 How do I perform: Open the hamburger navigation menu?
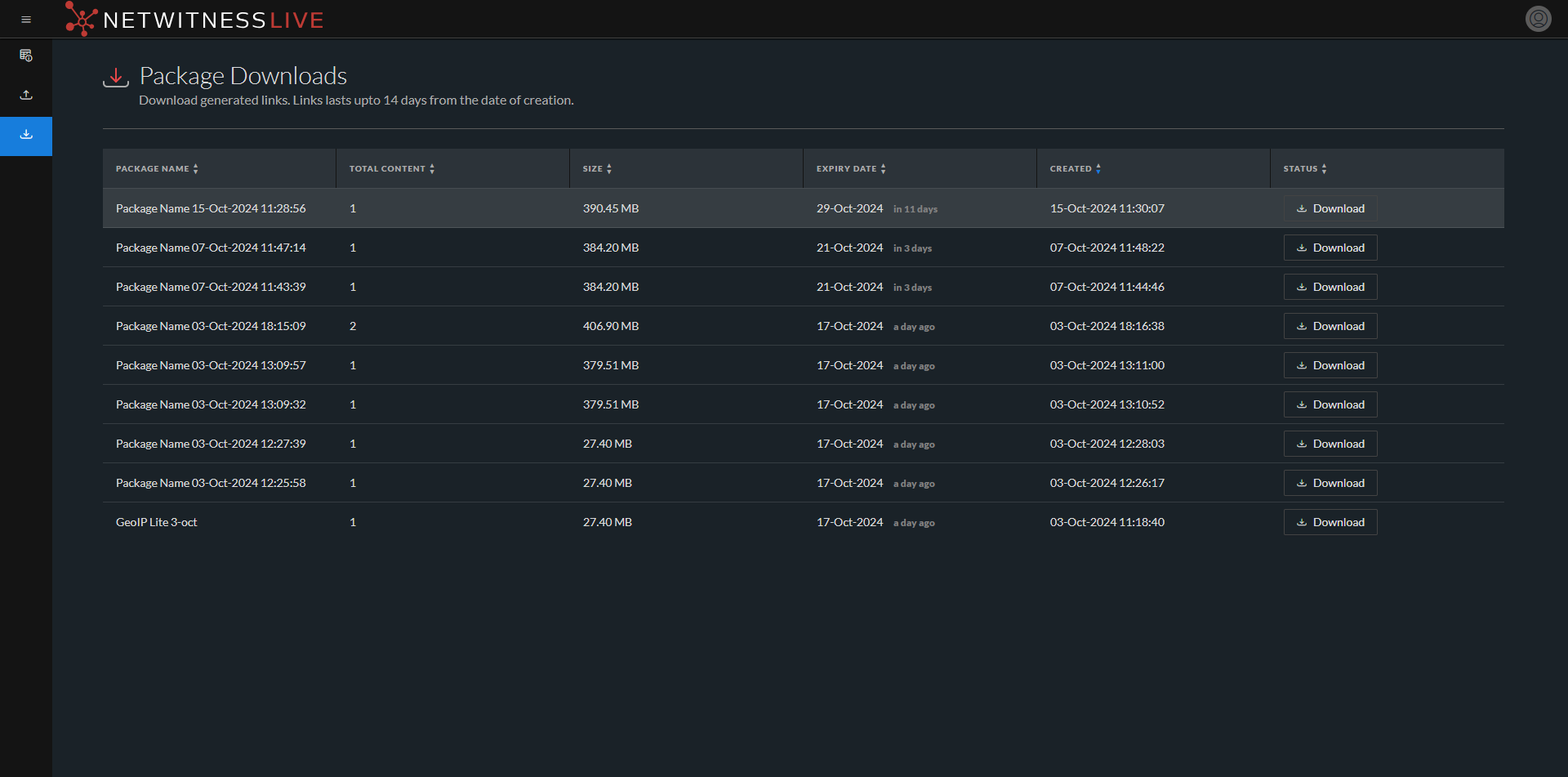26,20
